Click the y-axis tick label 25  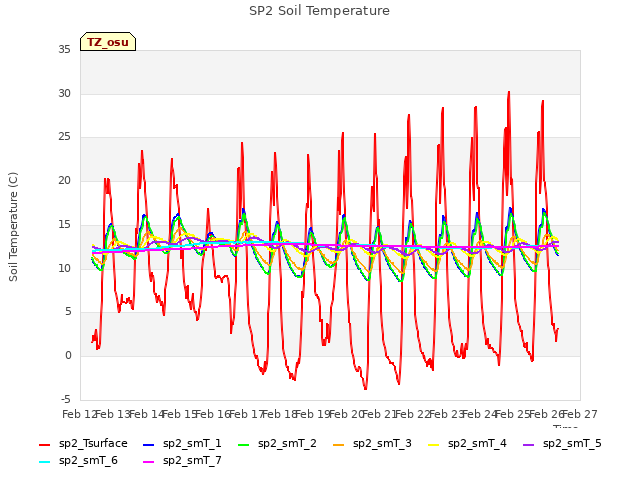(64, 137)
